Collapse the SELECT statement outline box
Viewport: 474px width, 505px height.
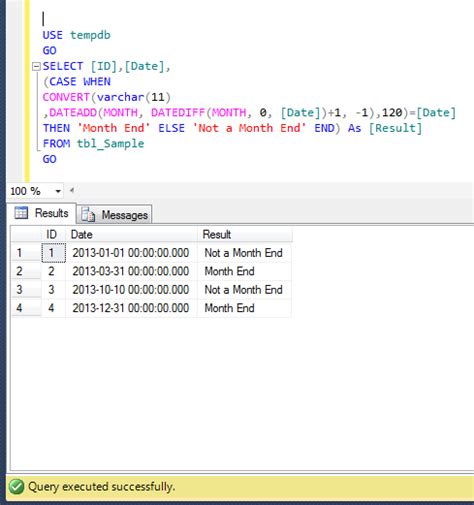coord(36,67)
